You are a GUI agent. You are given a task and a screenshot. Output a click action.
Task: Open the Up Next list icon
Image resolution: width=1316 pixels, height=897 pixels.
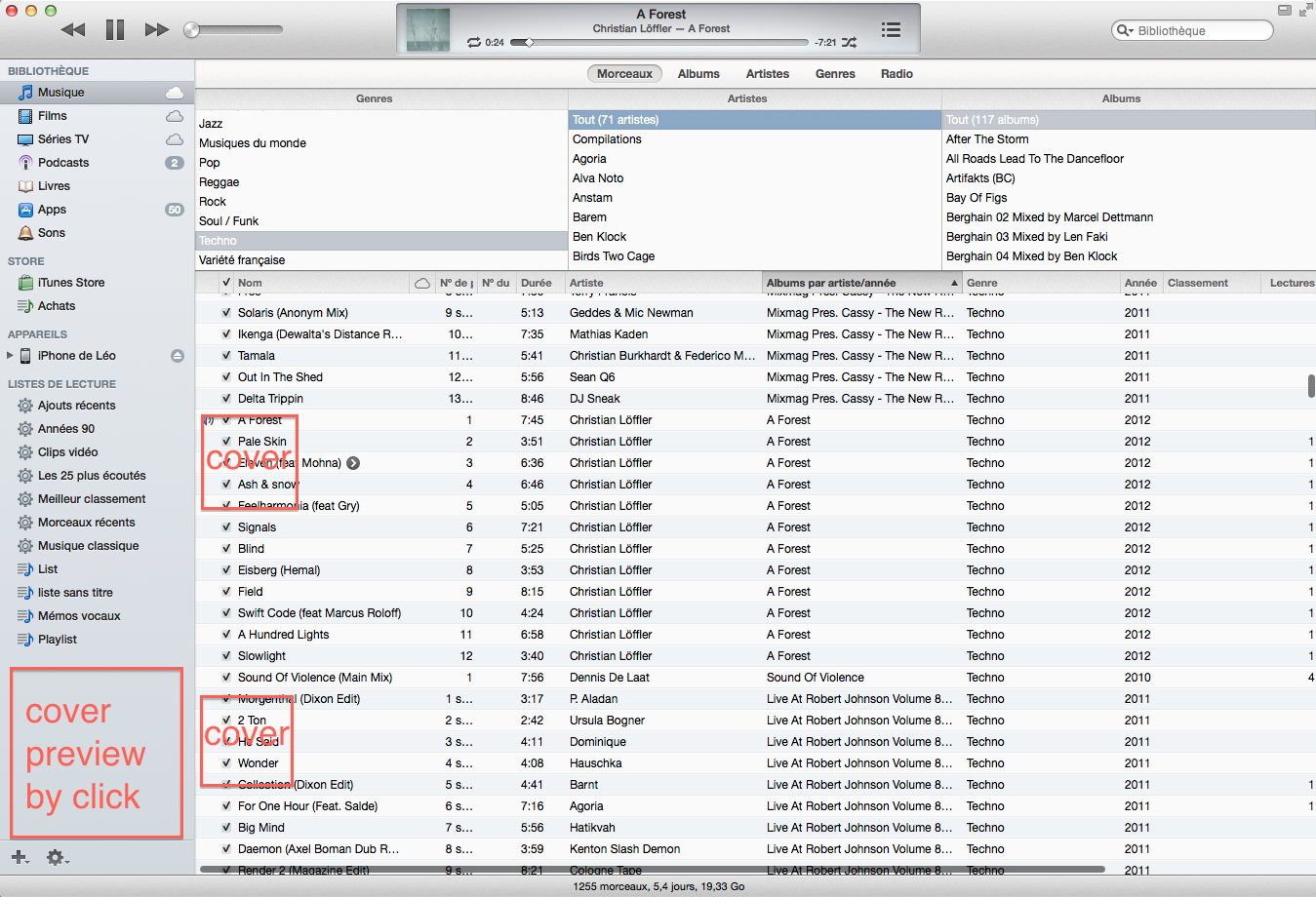891,29
